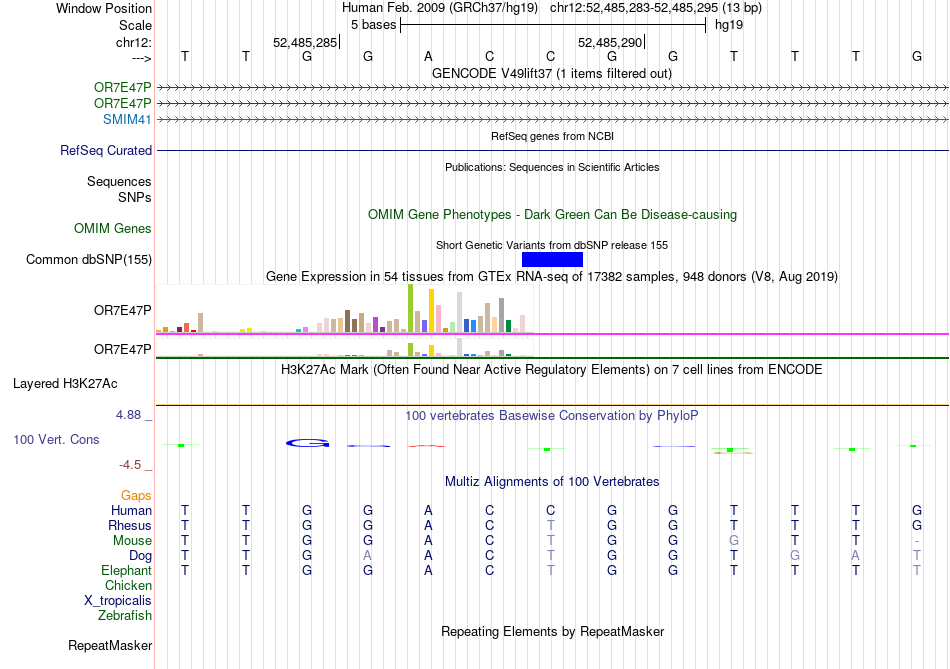Click the chr12: ruler label
The height and width of the screenshot is (669, 950).
134,42
